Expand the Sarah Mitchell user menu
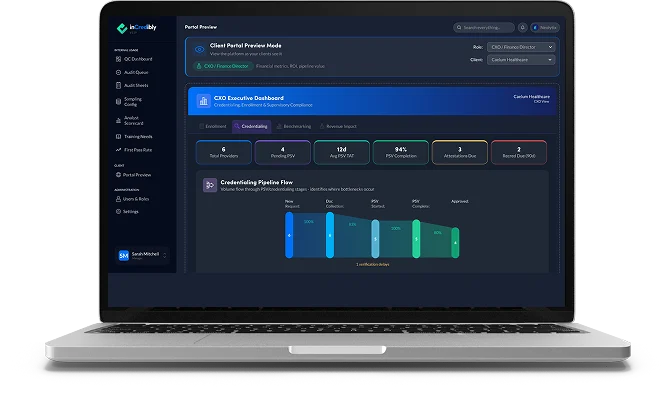669x408 pixels. [138, 256]
